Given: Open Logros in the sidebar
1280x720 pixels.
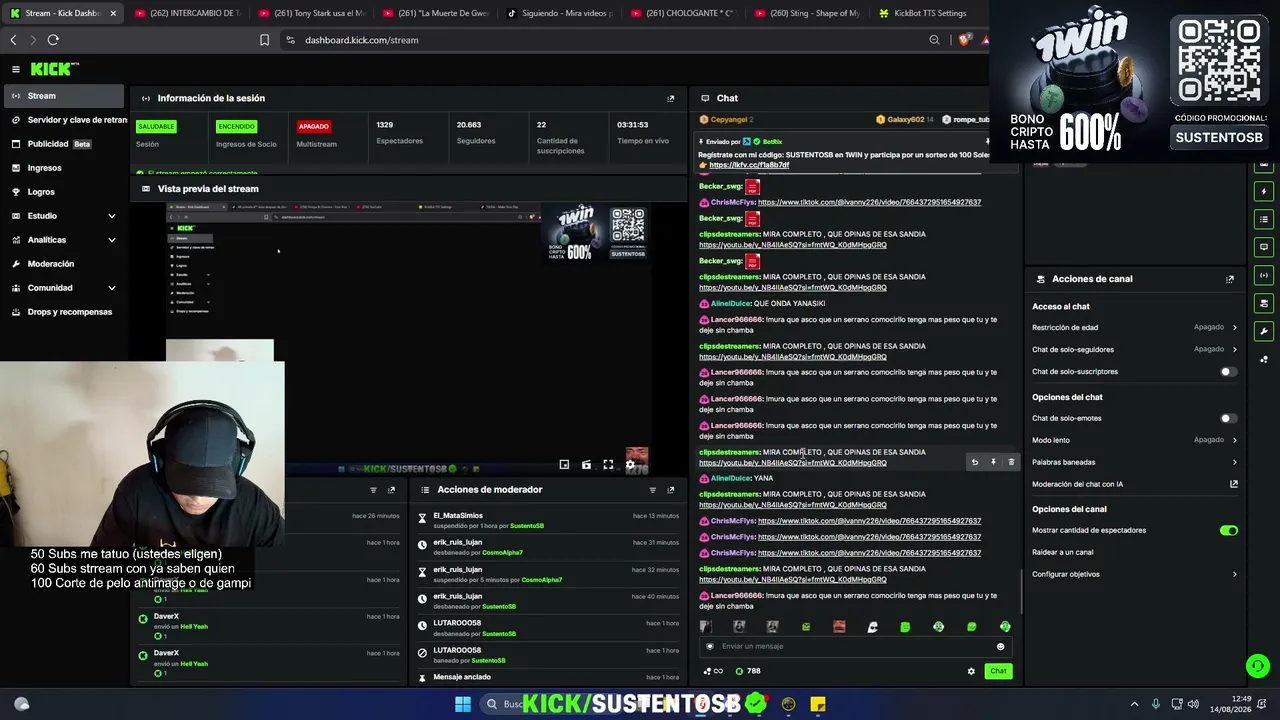Looking at the screenshot, I should click(65, 192).
